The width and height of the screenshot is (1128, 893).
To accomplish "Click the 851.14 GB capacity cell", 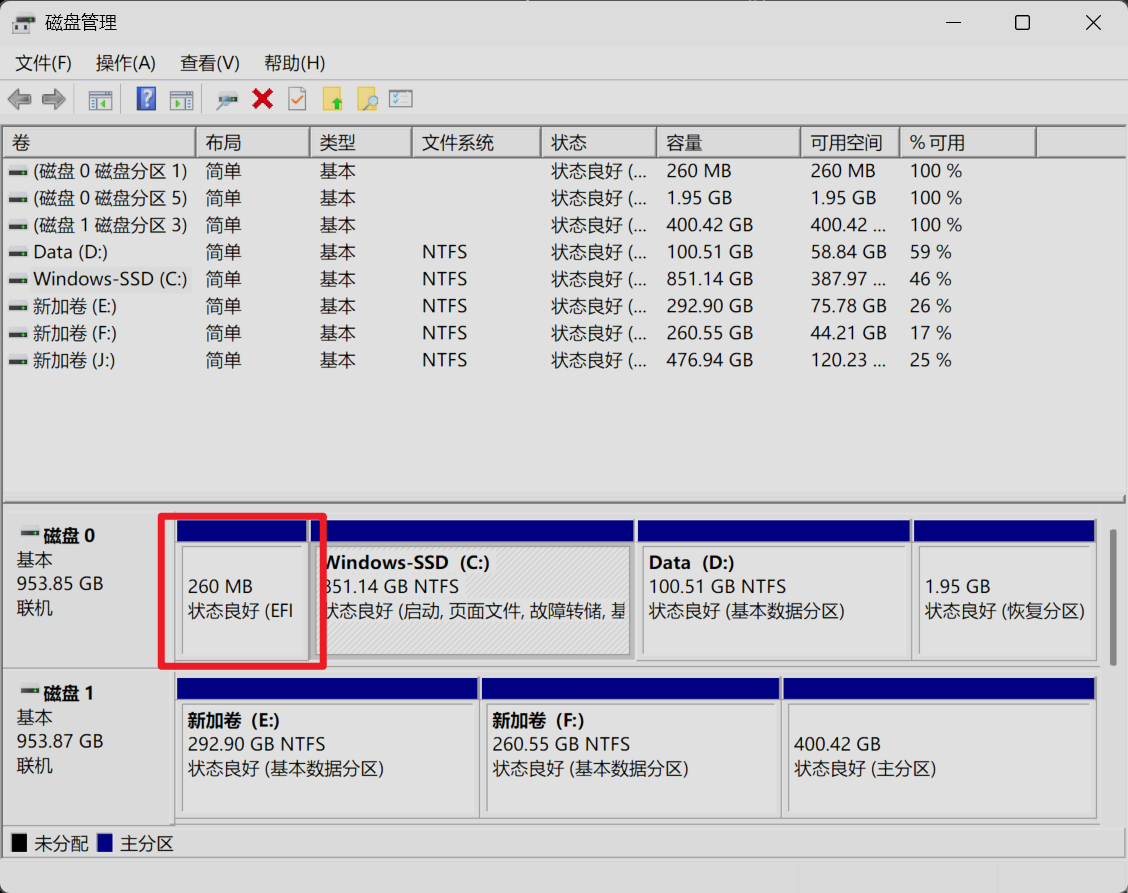I will pyautogui.click(x=709, y=279).
